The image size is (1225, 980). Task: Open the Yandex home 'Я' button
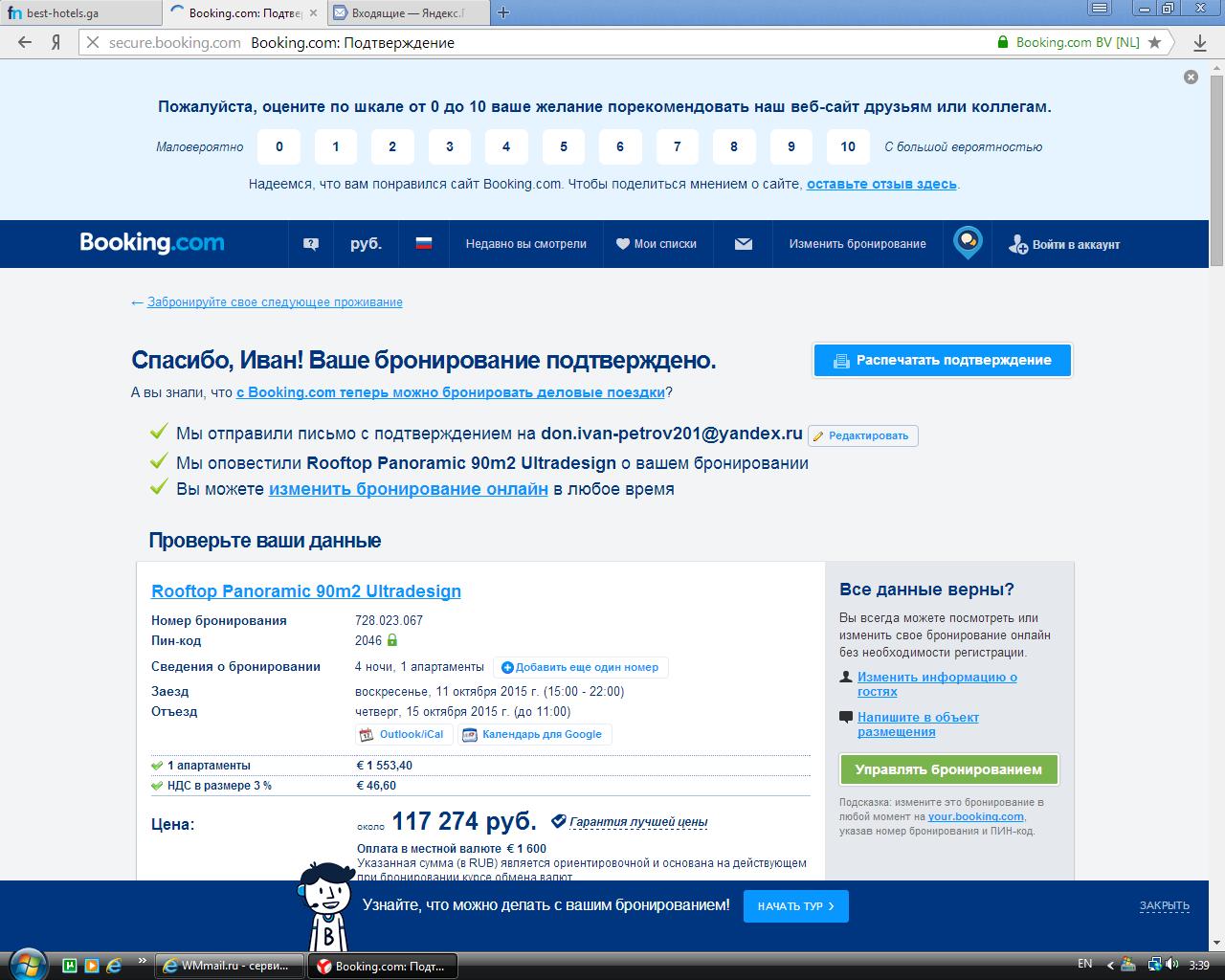tap(56, 42)
